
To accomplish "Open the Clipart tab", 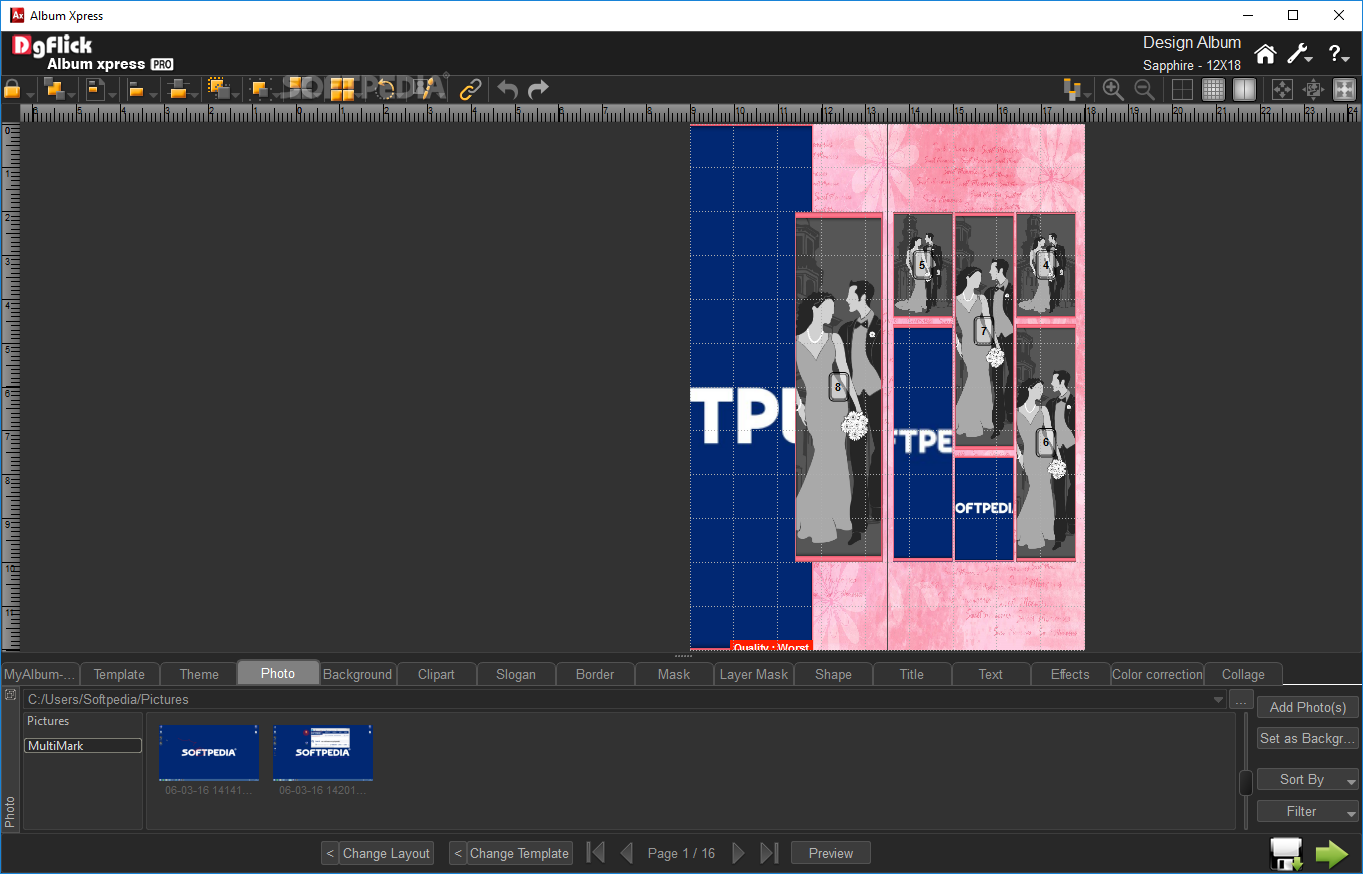I will [436, 674].
